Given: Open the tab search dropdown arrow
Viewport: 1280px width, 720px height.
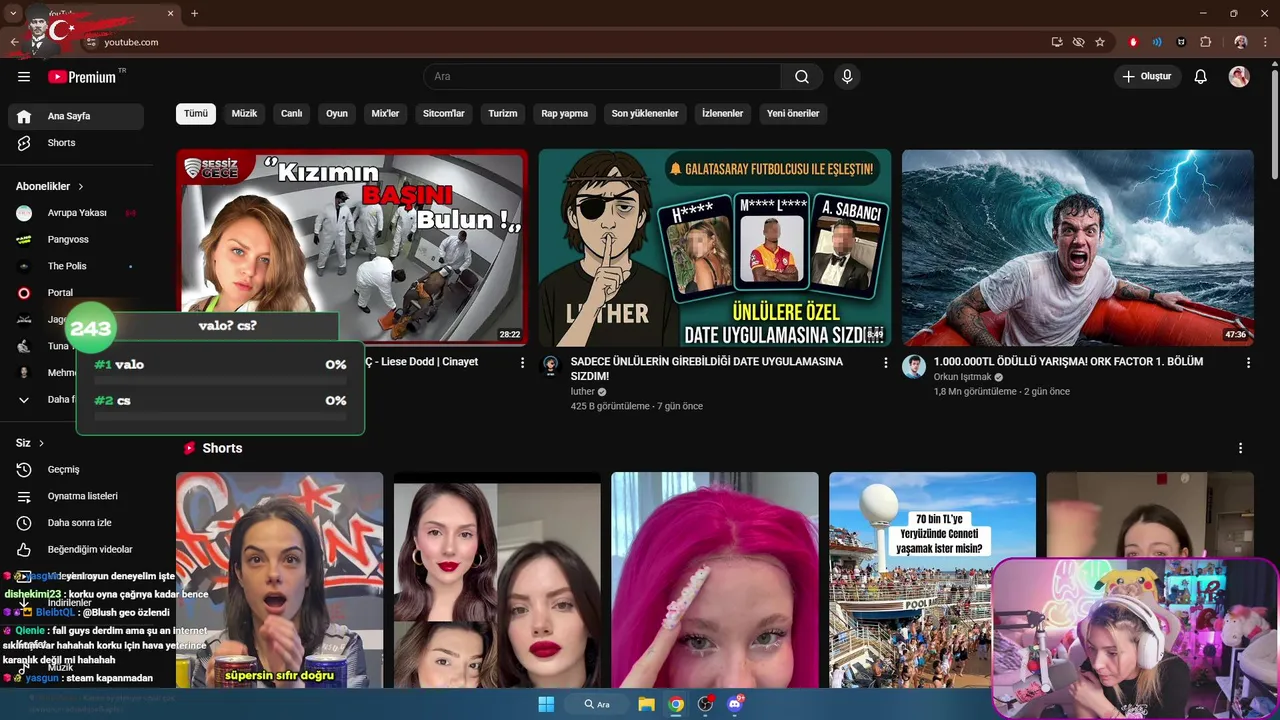Looking at the screenshot, I should [13, 13].
